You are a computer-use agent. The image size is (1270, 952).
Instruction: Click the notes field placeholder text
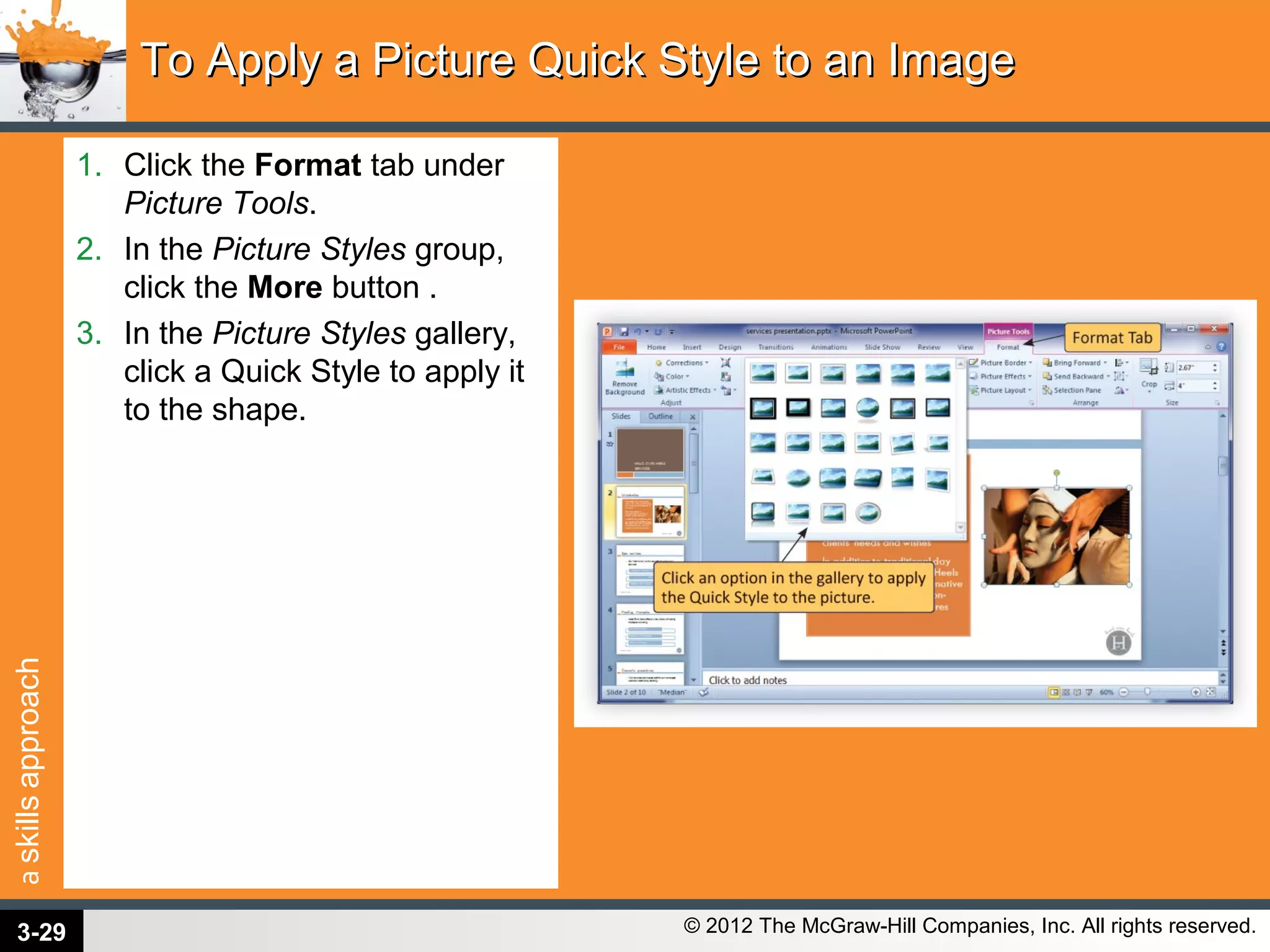point(747,680)
